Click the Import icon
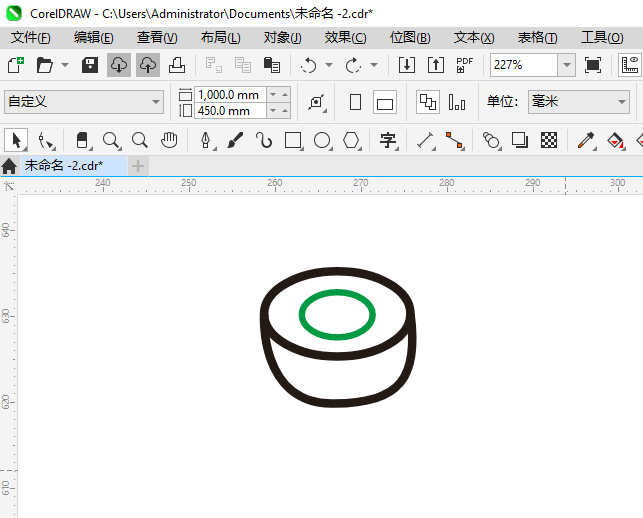Screen dimensions: 643x518 coord(407,65)
